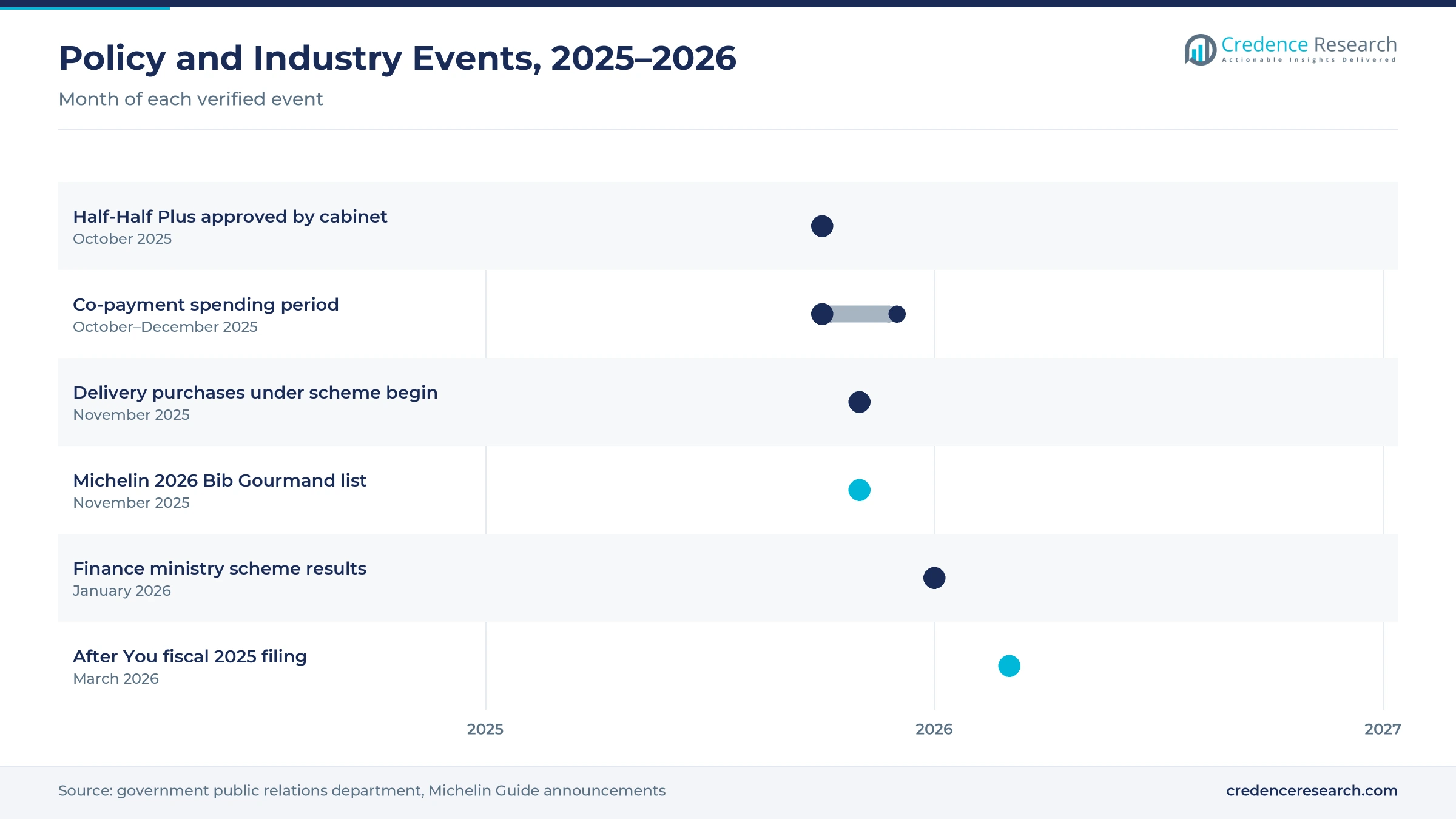Image resolution: width=1456 pixels, height=819 pixels.
Task: Select the 'Half-Half Plus approved by cabinet' label
Action: point(230,217)
